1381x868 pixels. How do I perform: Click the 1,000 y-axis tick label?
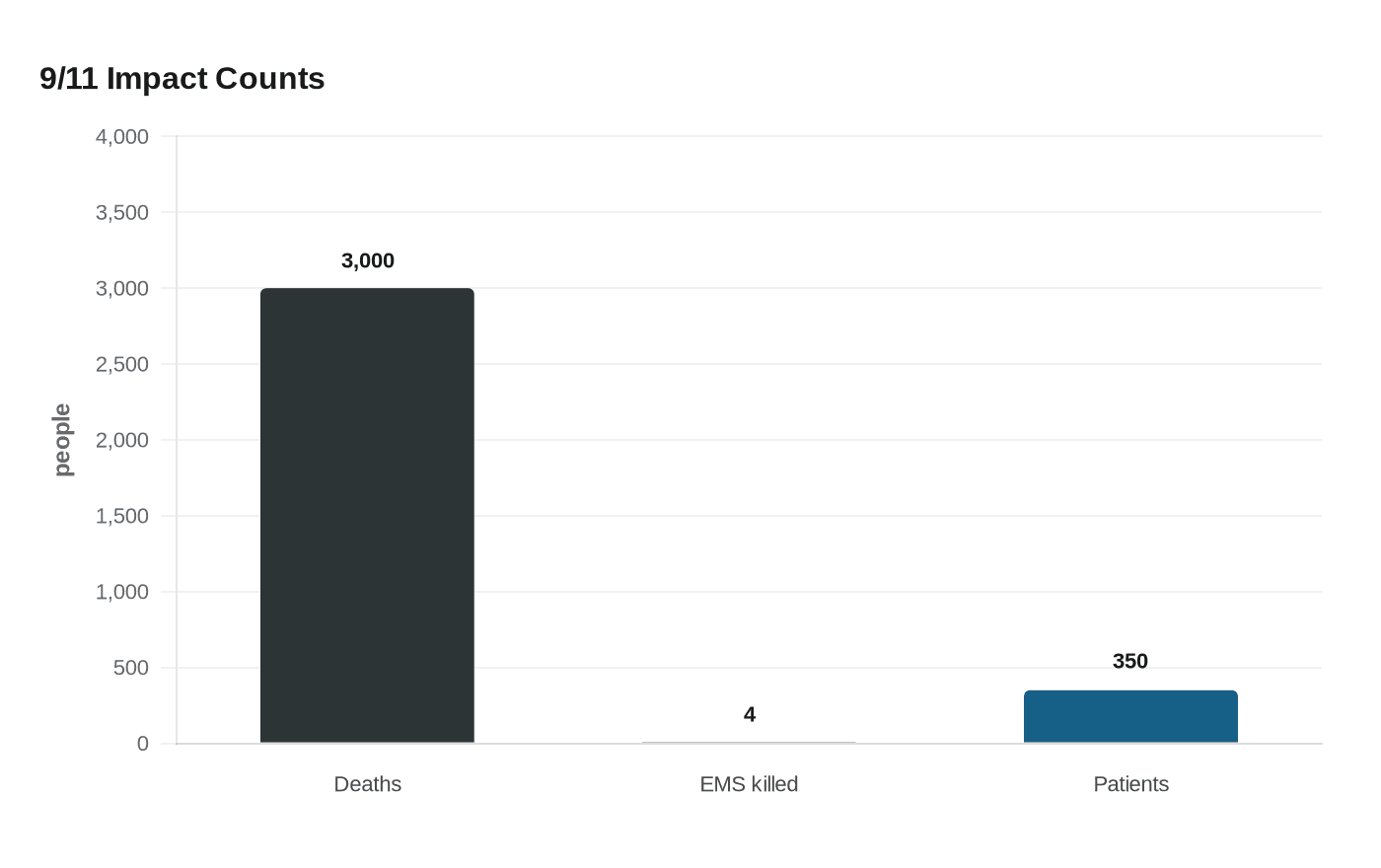coord(122,592)
